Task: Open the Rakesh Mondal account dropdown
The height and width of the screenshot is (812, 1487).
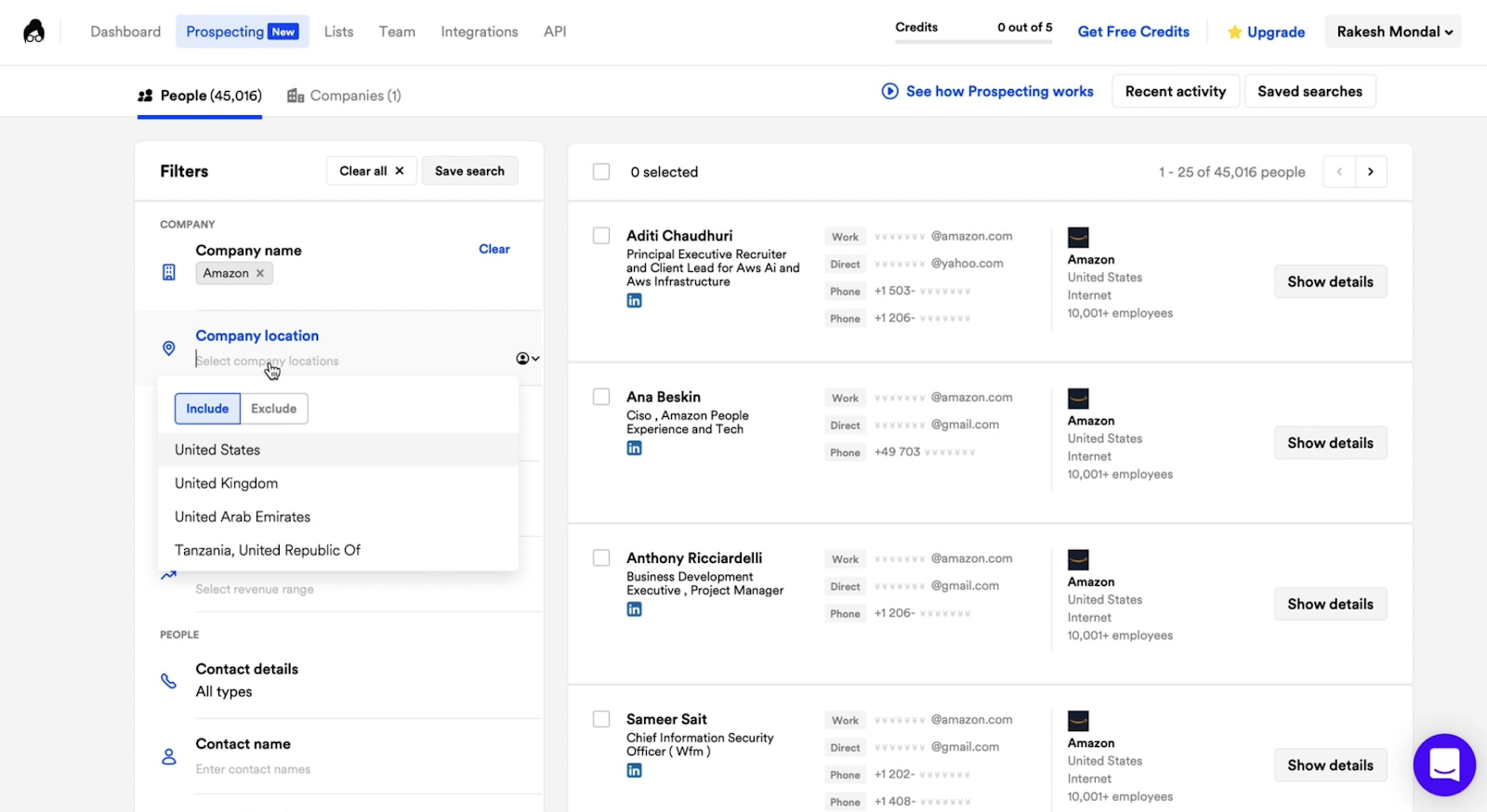Action: (x=1393, y=32)
